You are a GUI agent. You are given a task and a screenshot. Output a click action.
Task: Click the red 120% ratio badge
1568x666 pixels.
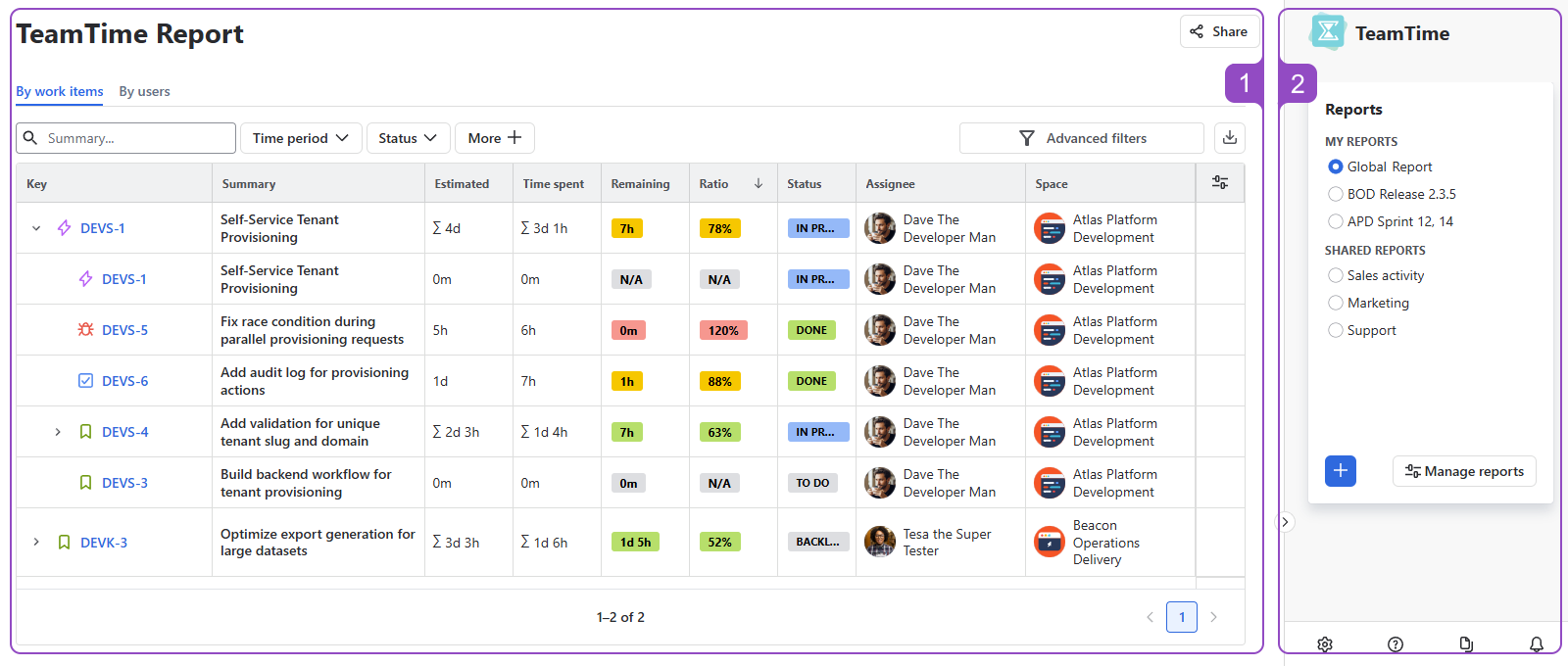[723, 330]
